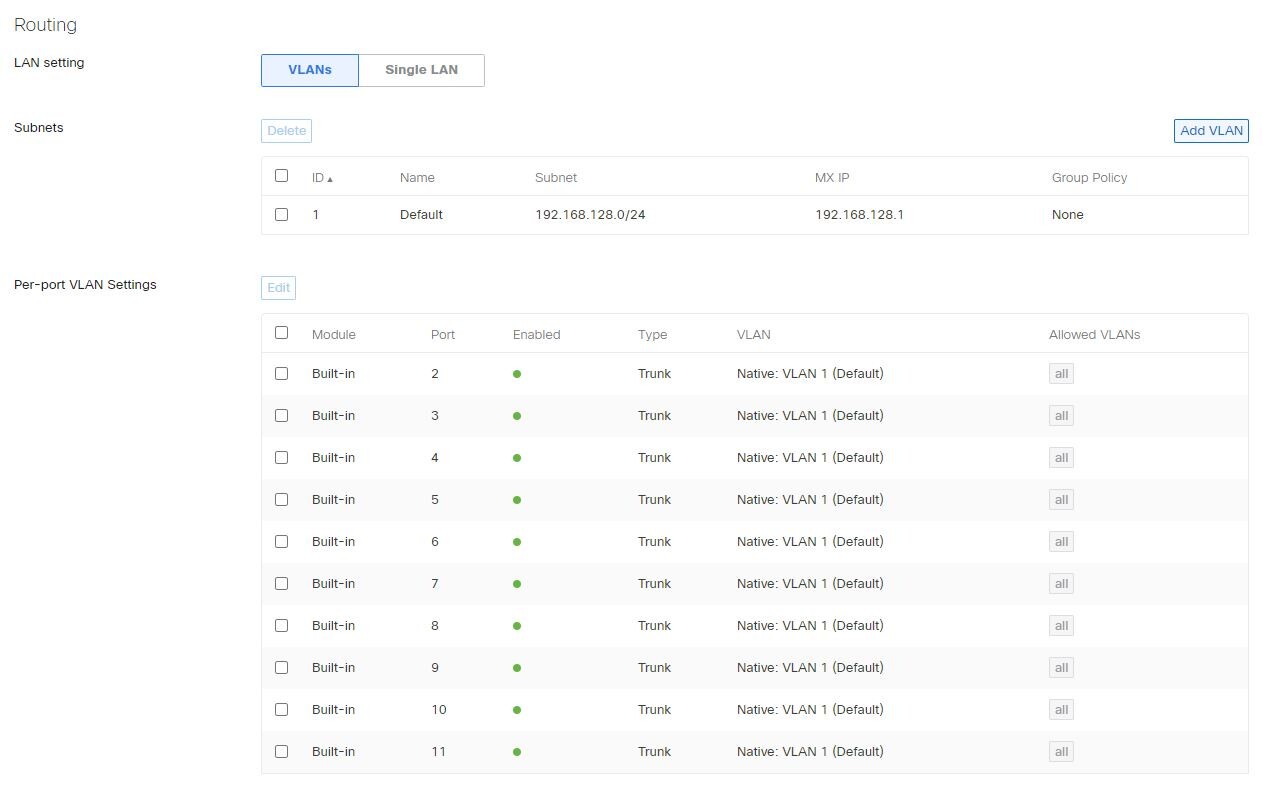This screenshot has height=795, width=1262.
Task: Select the Default VLAN subnet checkbox
Action: [x=281, y=214]
